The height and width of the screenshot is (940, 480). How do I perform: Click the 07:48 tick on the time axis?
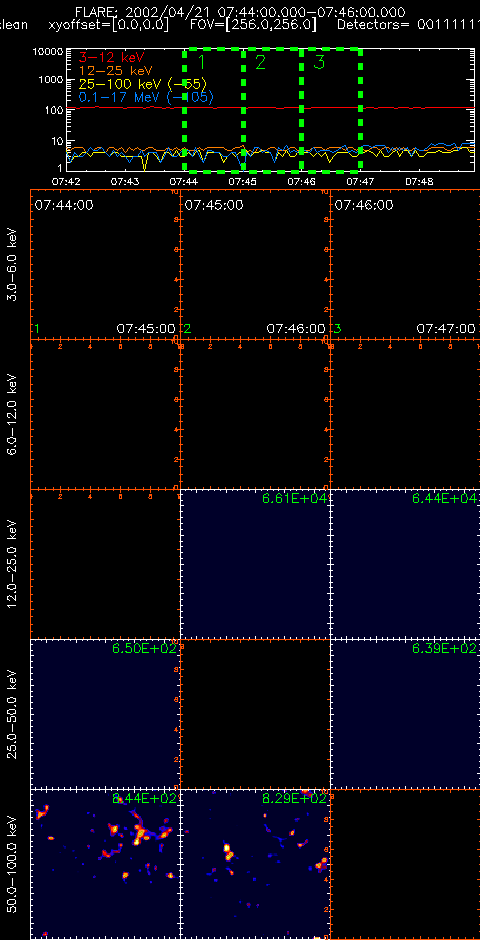tap(418, 179)
